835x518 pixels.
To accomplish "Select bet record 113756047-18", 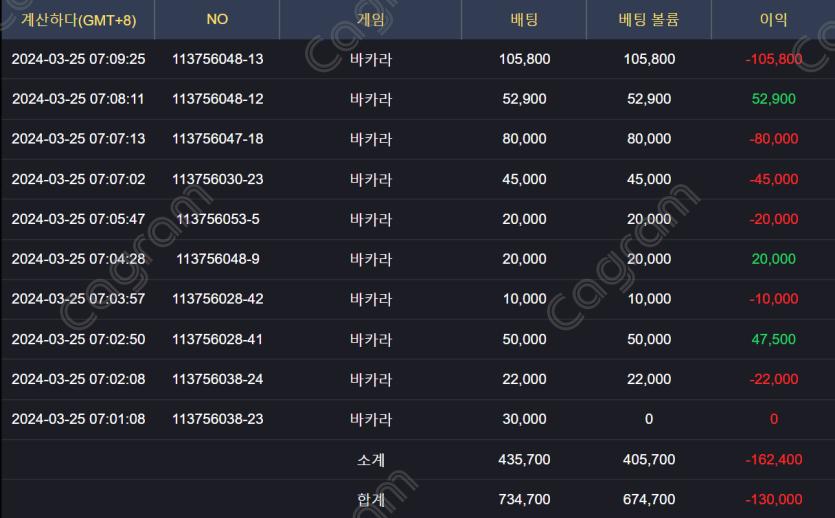I will (x=218, y=139).
